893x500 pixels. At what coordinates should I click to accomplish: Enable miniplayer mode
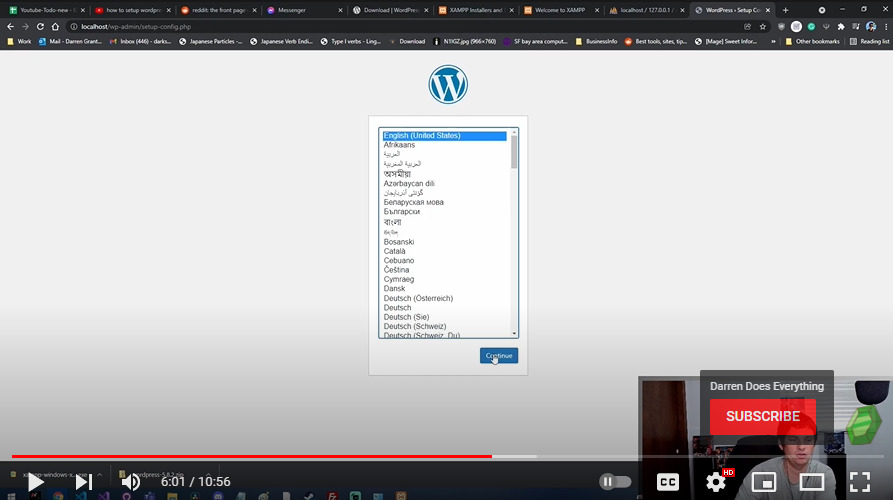[x=764, y=482]
